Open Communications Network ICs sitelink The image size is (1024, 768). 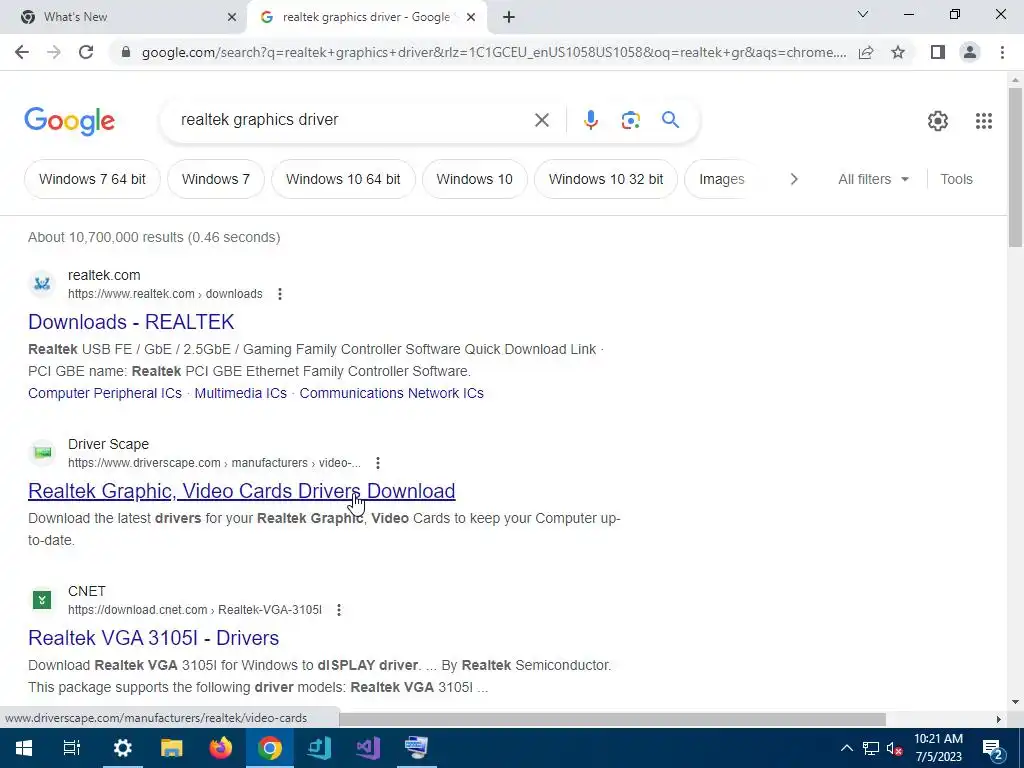click(391, 393)
